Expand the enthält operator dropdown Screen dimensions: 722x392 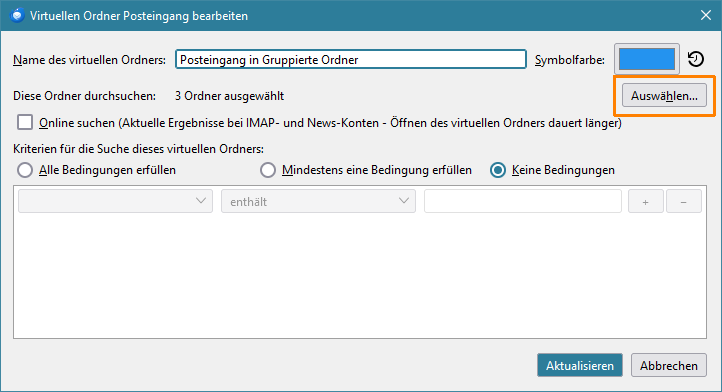(x=318, y=201)
